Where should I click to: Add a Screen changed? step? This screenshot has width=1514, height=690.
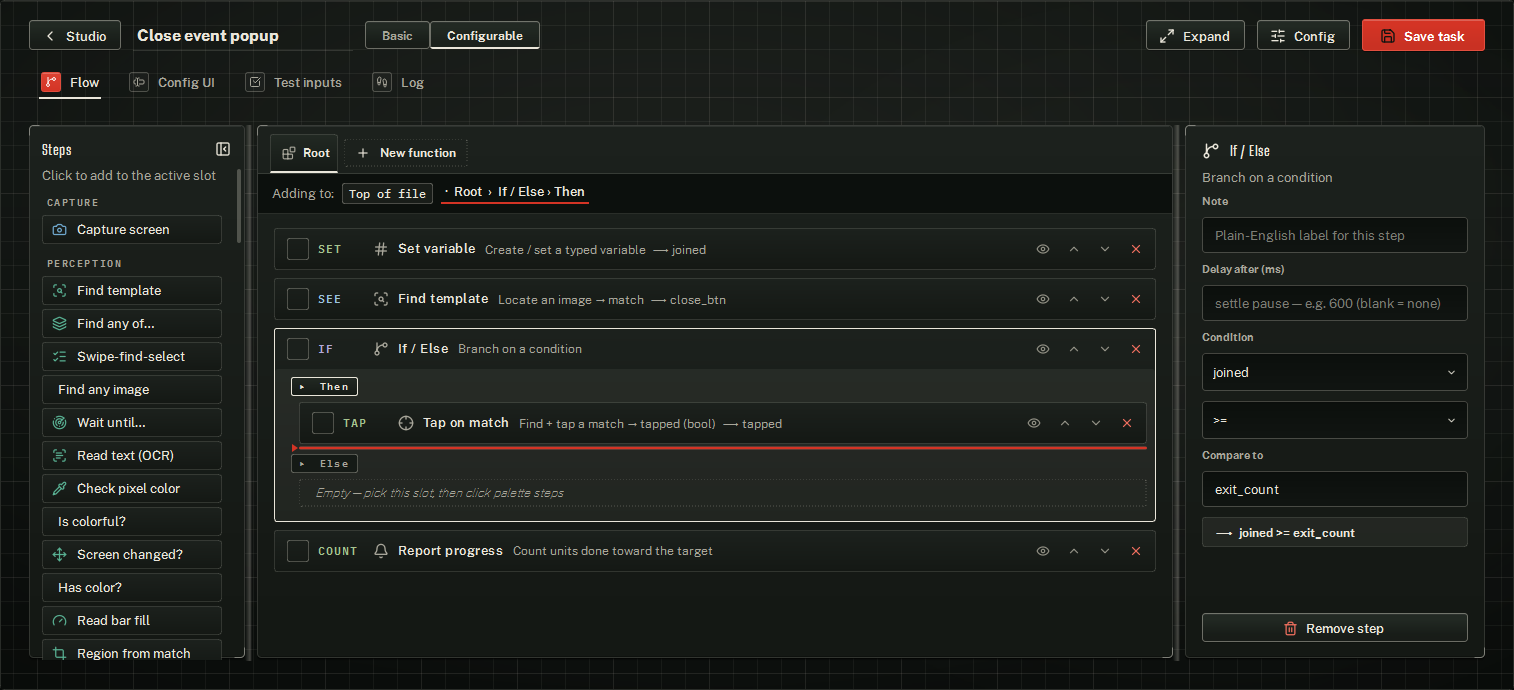132,554
